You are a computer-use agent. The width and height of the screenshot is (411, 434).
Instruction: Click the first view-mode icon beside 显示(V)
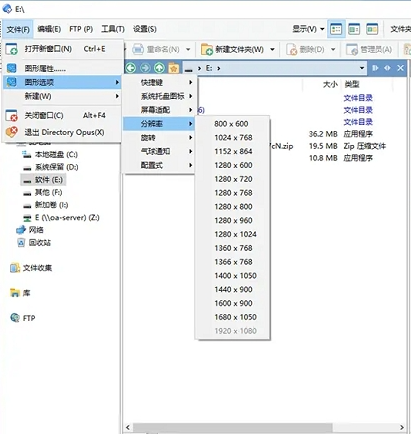pos(336,29)
